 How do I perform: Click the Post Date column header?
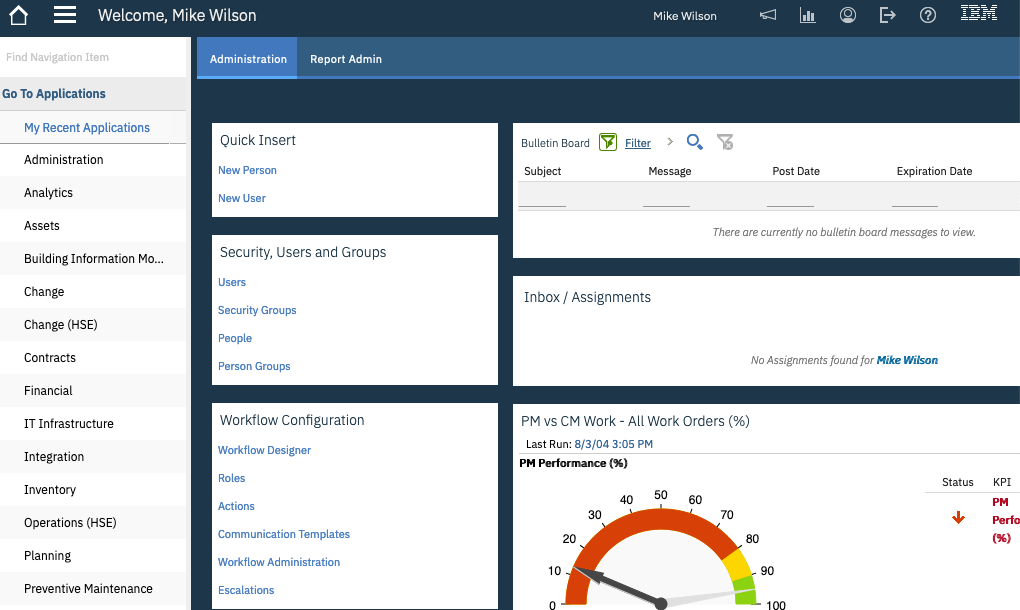796,171
